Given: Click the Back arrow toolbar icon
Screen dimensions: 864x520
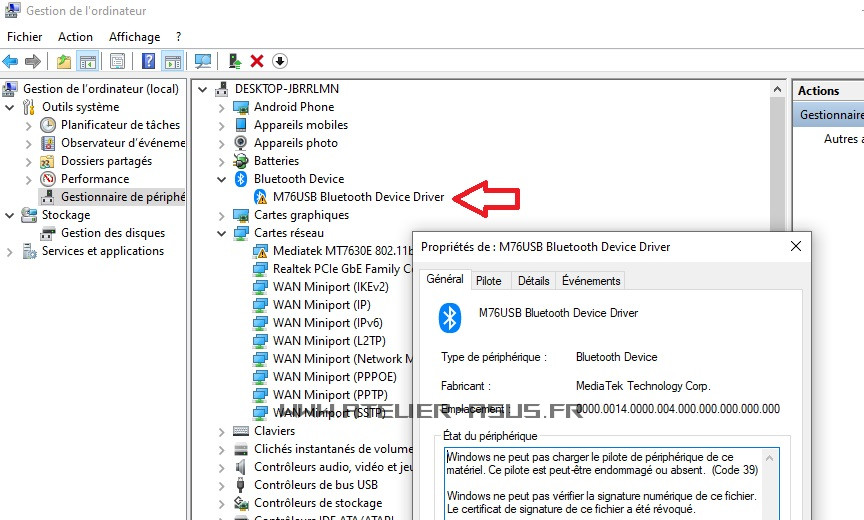Looking at the screenshot, I should tap(10, 61).
